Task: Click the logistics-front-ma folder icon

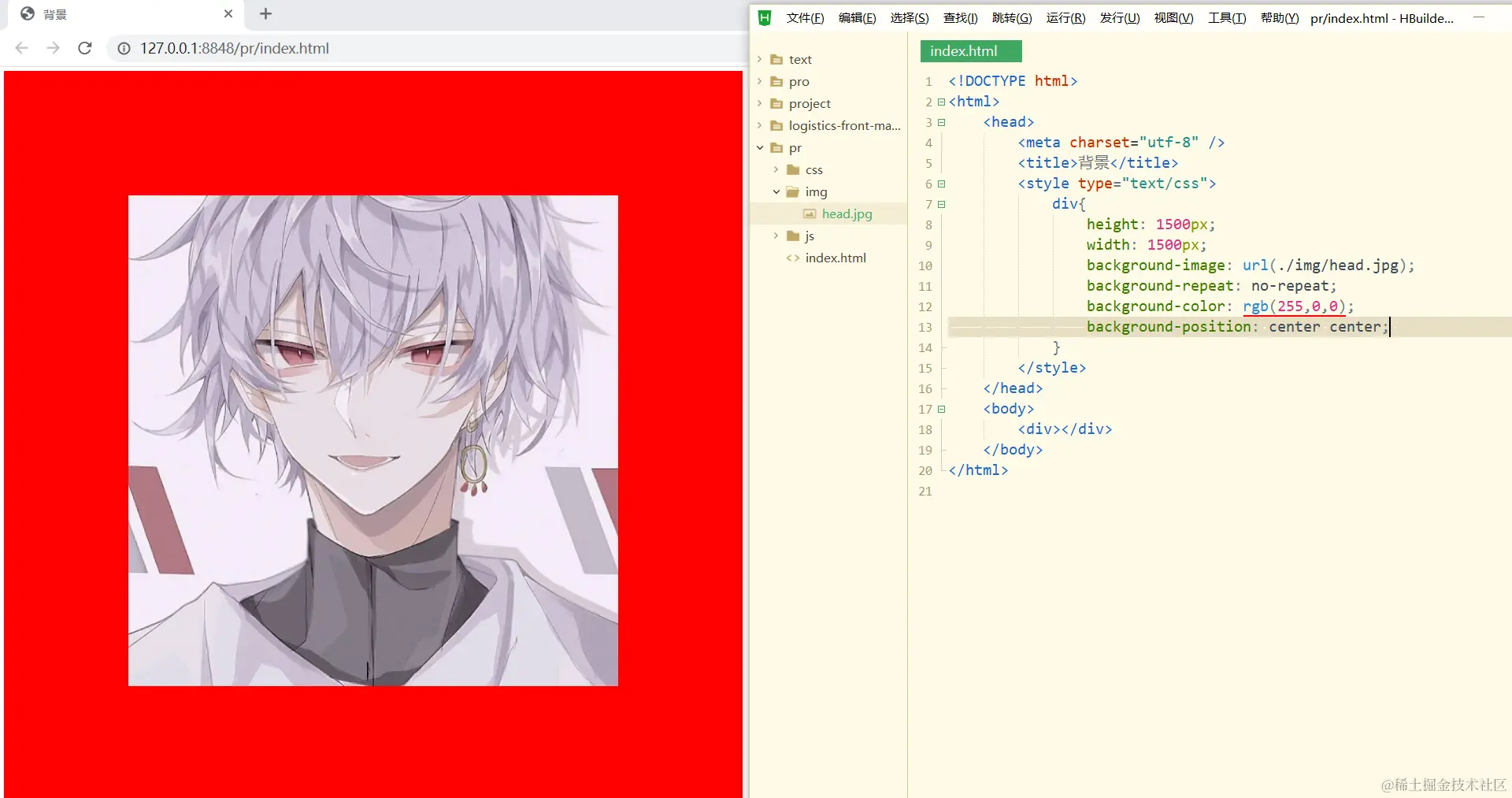Action: [x=776, y=125]
